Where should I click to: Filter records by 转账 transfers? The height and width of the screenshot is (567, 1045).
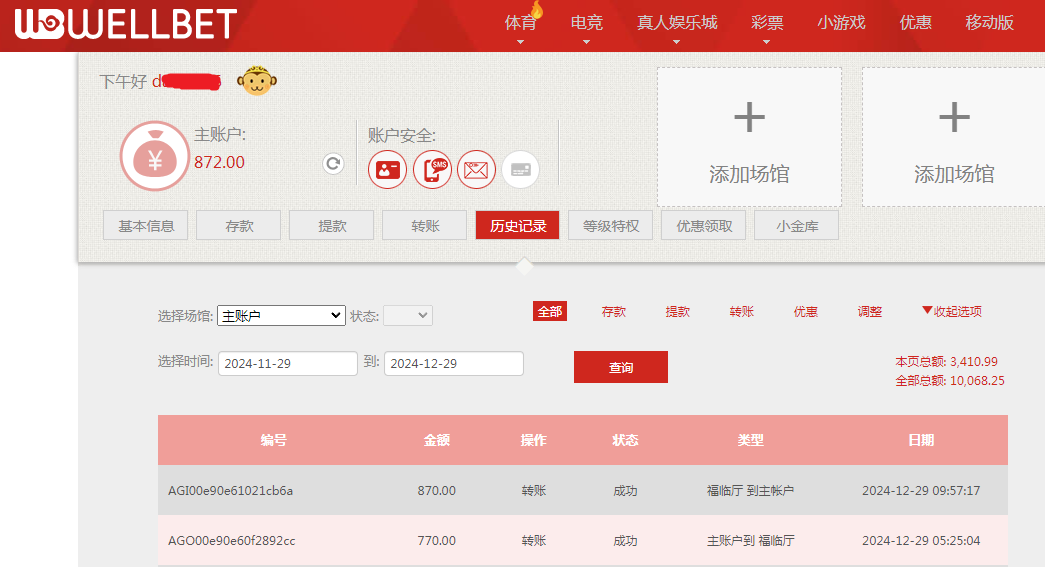(741, 311)
